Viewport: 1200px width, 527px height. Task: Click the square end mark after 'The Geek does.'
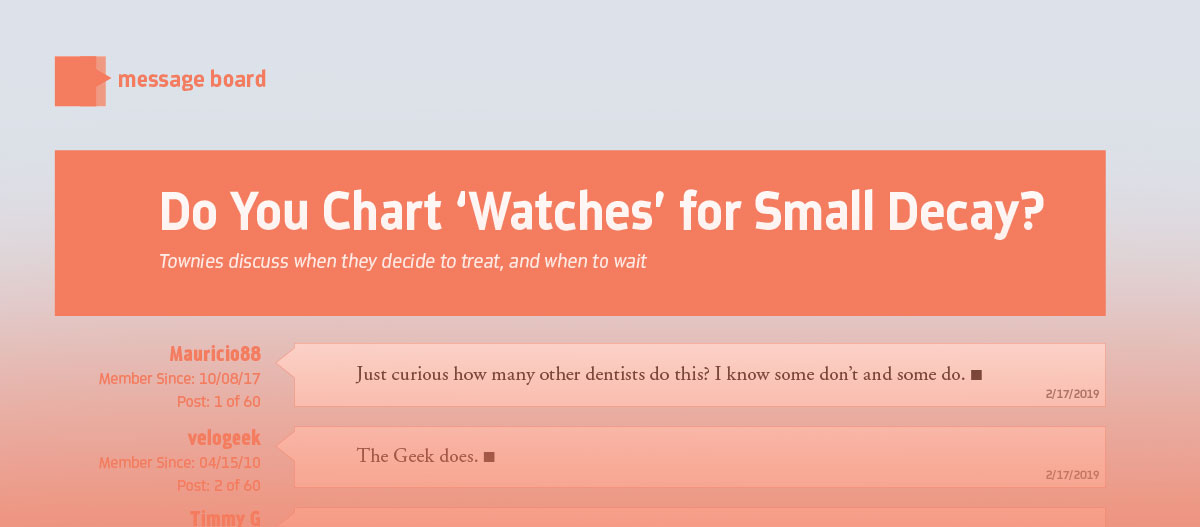(x=490, y=457)
